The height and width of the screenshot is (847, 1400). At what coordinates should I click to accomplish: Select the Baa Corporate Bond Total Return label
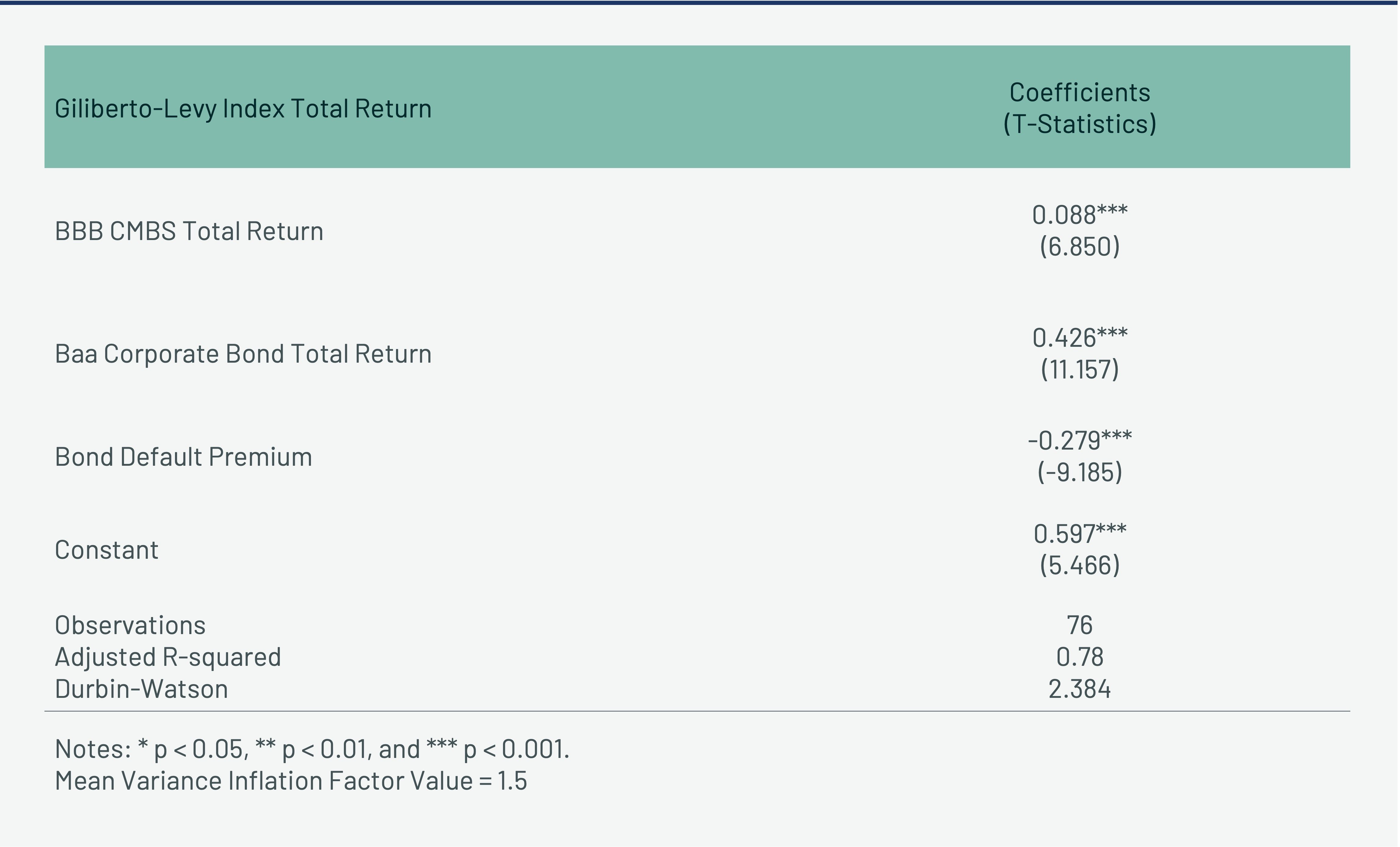243,354
